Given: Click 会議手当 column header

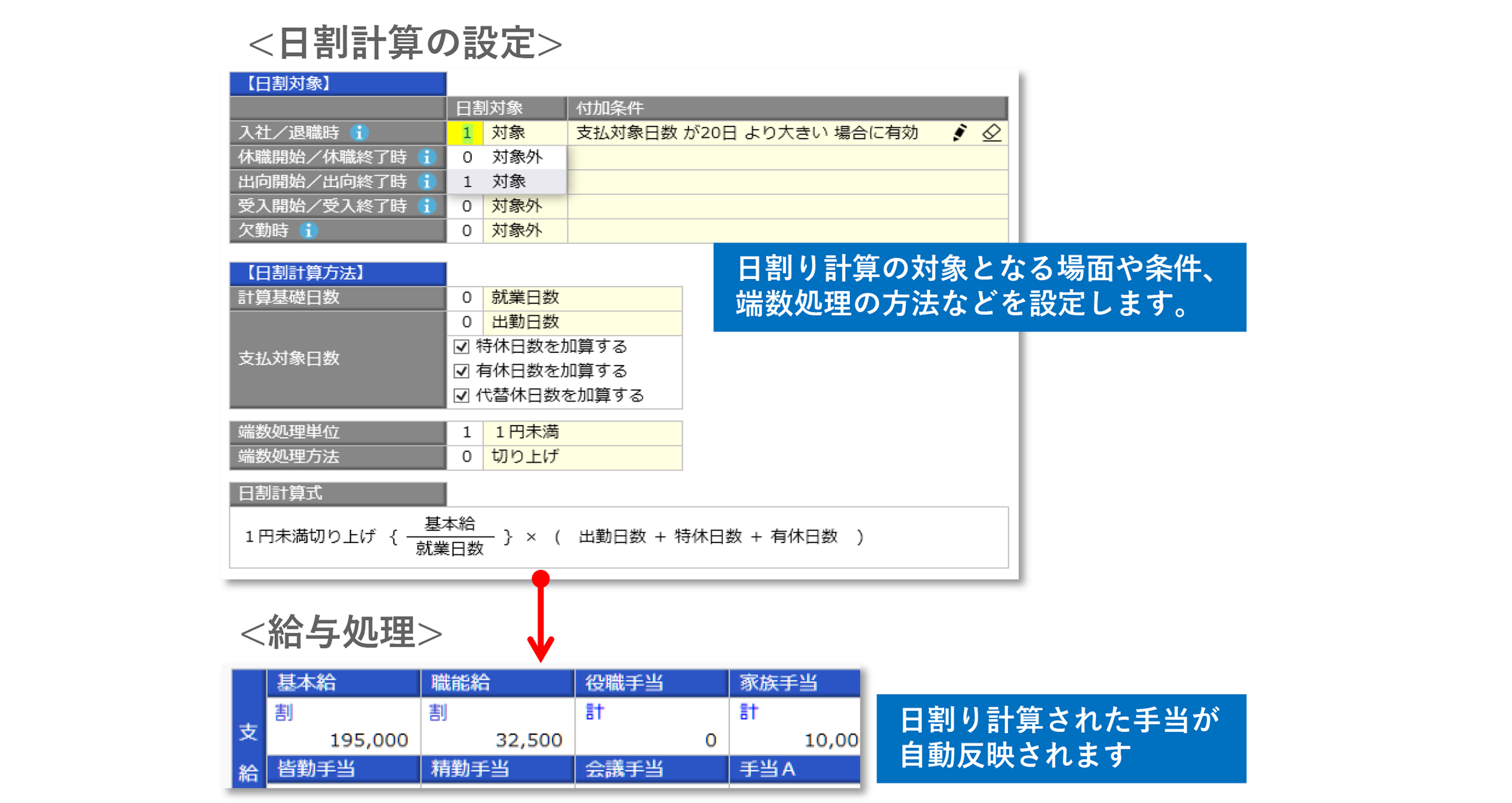Looking at the screenshot, I should coord(652,768).
